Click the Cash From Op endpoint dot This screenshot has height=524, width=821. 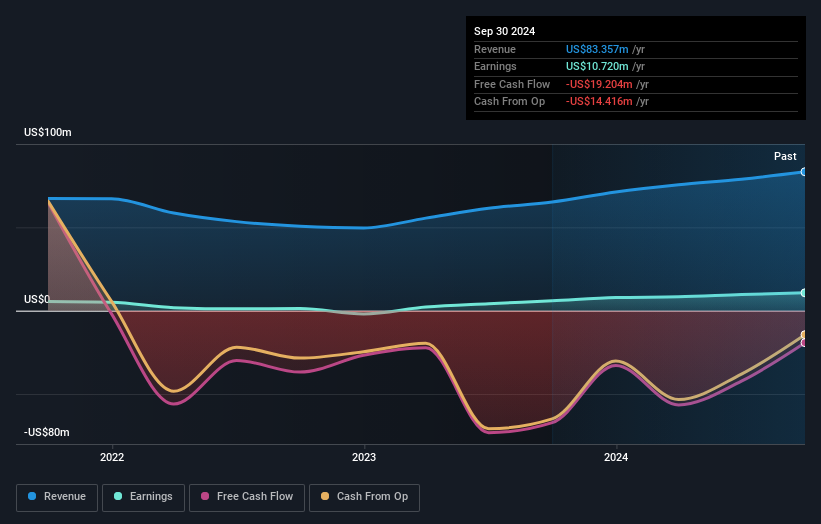(x=804, y=335)
